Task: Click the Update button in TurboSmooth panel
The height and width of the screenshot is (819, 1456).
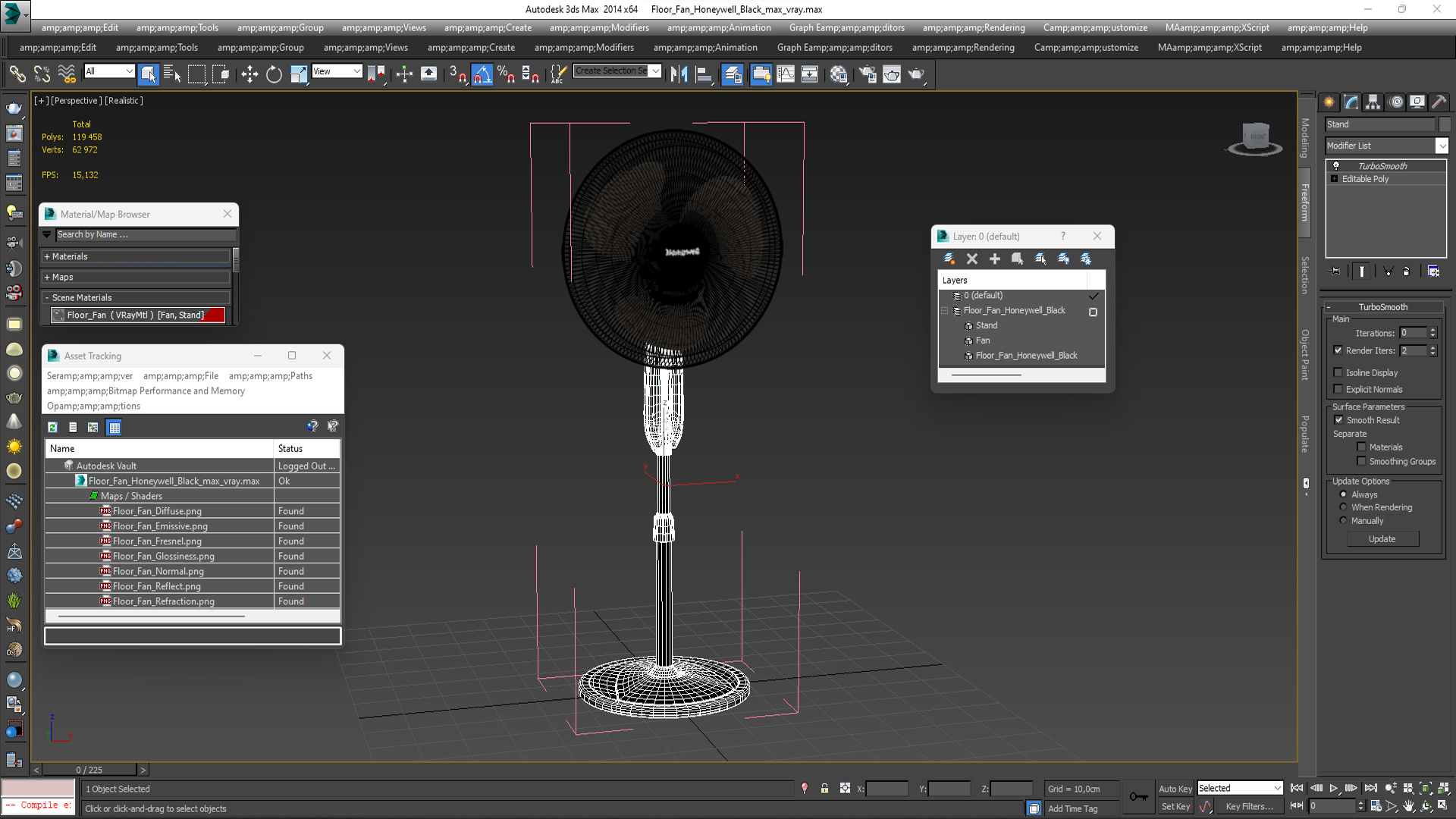Action: click(1381, 539)
